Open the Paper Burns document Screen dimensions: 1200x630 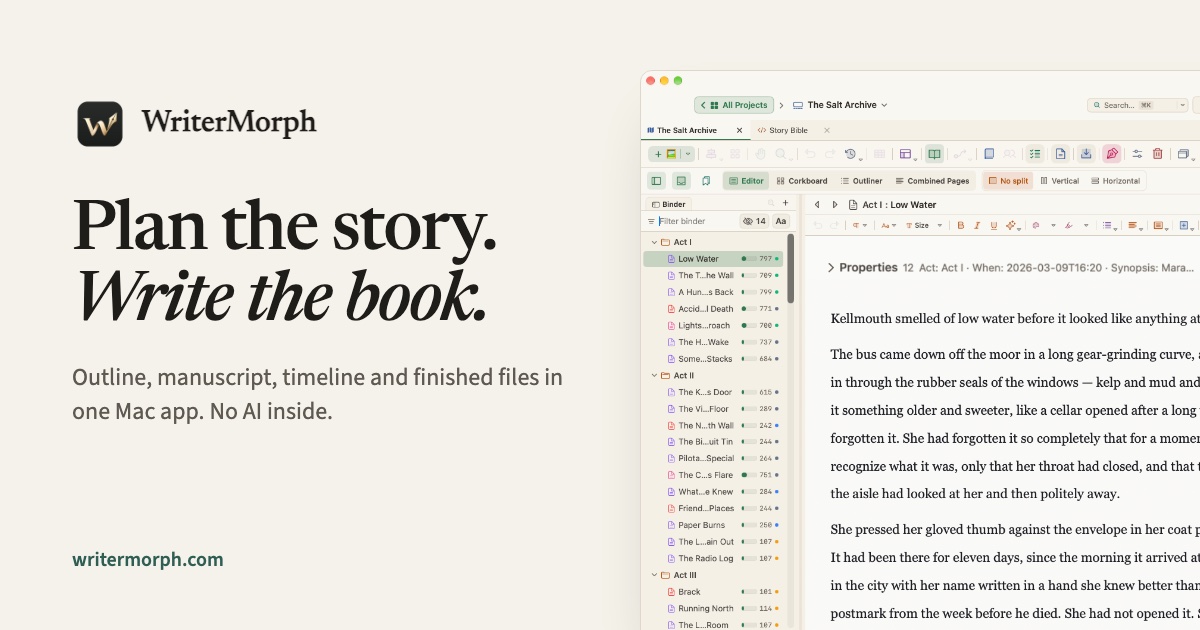point(703,525)
